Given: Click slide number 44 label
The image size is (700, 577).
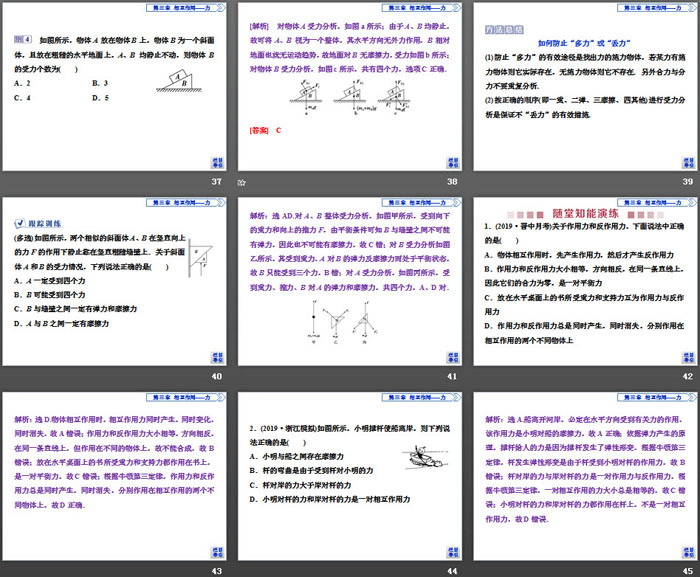Looking at the screenshot, I should (452, 571).
